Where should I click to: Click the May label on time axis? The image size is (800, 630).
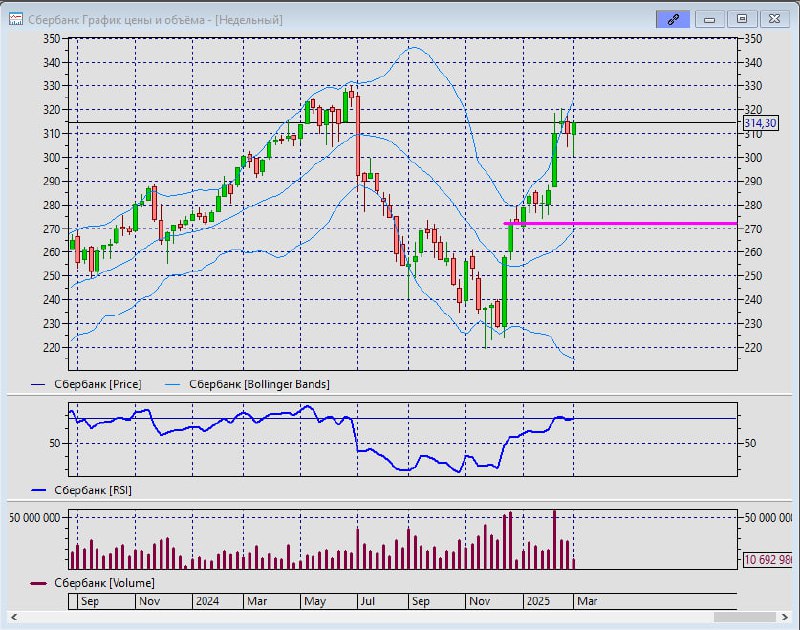(315, 601)
